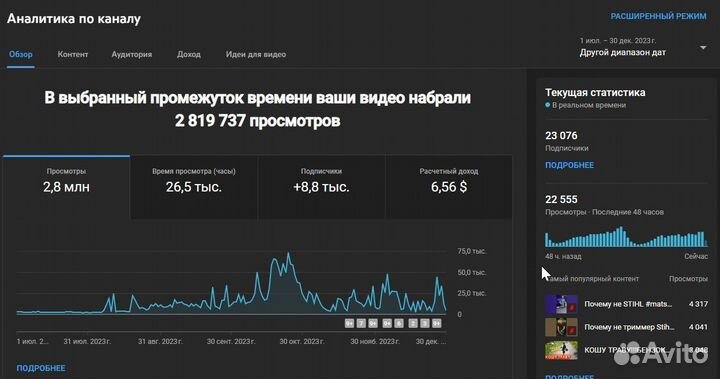Click the title Почему не триммер Stih...
This screenshot has height=379, width=720.
click(629, 327)
